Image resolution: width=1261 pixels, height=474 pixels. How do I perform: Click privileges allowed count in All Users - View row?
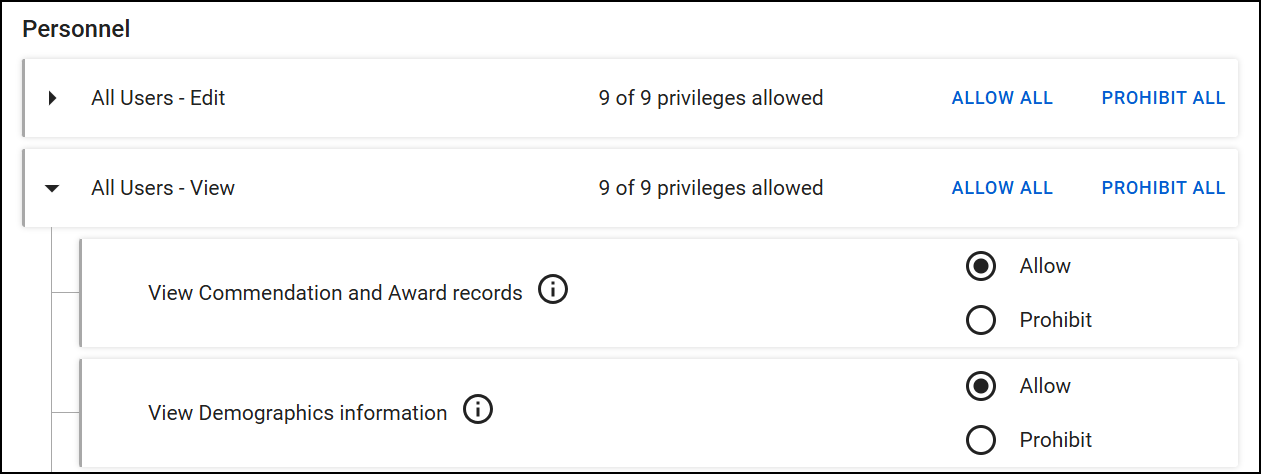[711, 188]
